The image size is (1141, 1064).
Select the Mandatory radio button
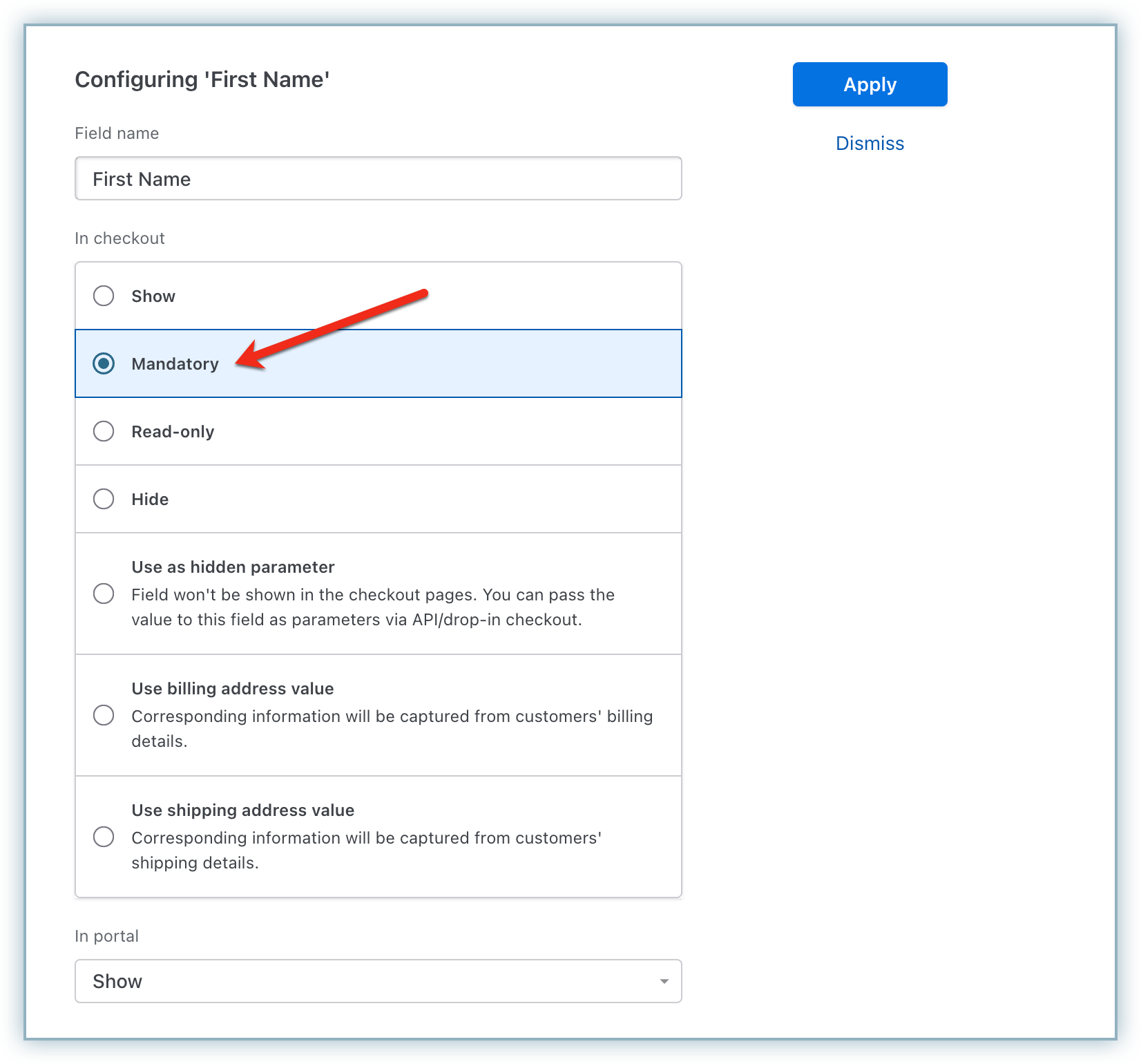pyautogui.click(x=104, y=363)
